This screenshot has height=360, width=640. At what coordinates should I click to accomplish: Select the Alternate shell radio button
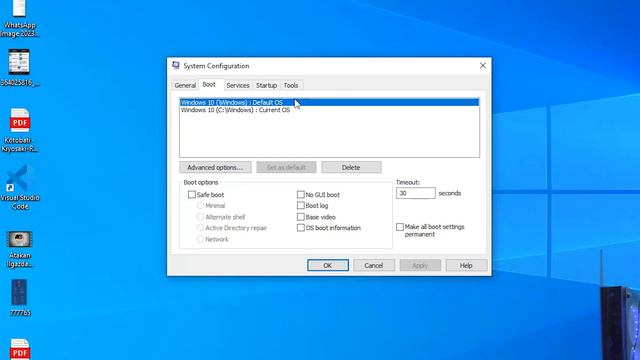[200, 217]
